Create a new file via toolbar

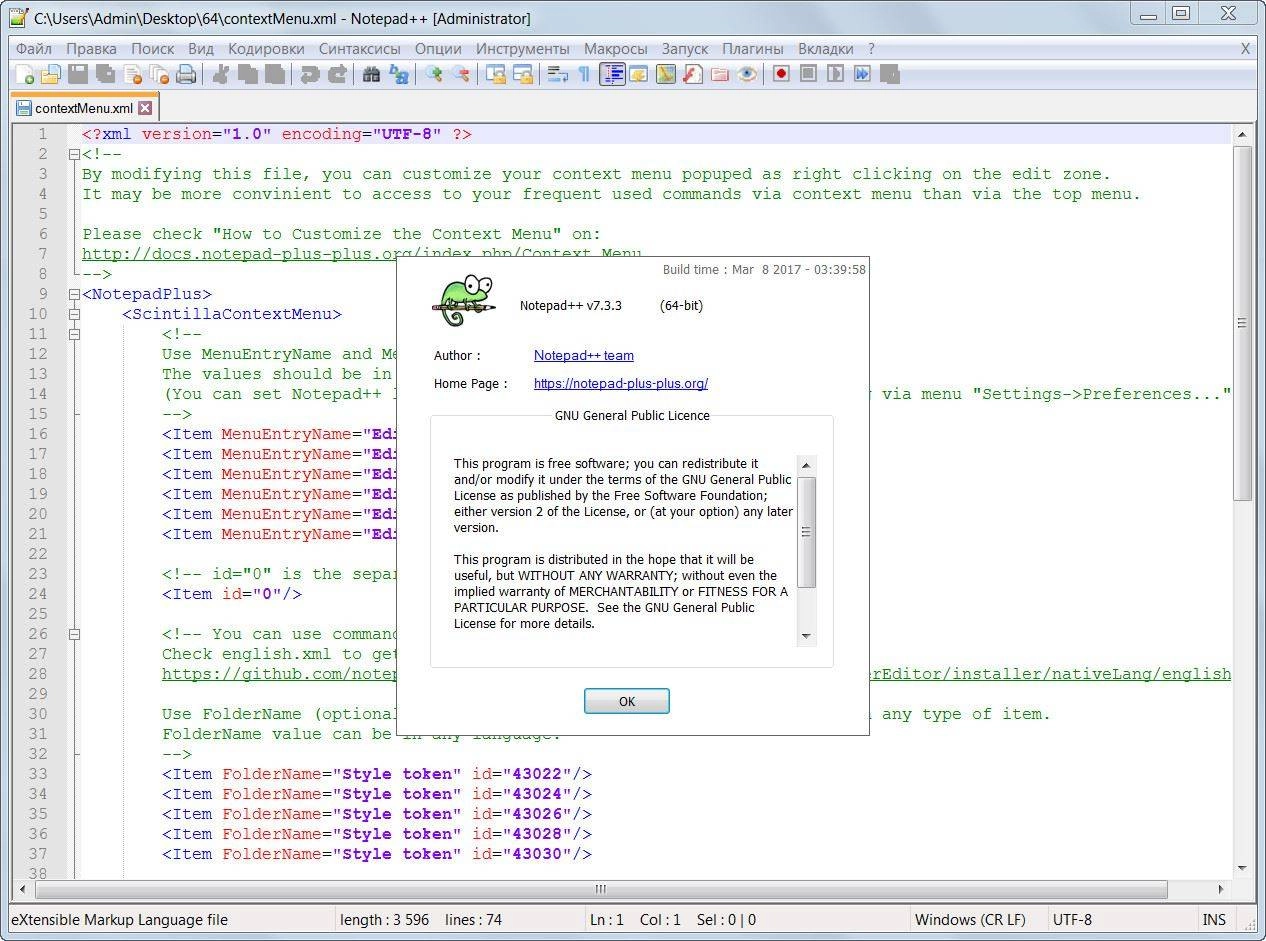(25, 74)
